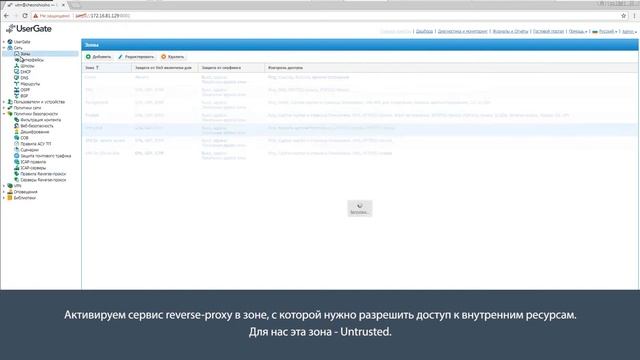Click the Защита от спуфинга column header
The width and height of the screenshot is (640, 360).
point(231,68)
